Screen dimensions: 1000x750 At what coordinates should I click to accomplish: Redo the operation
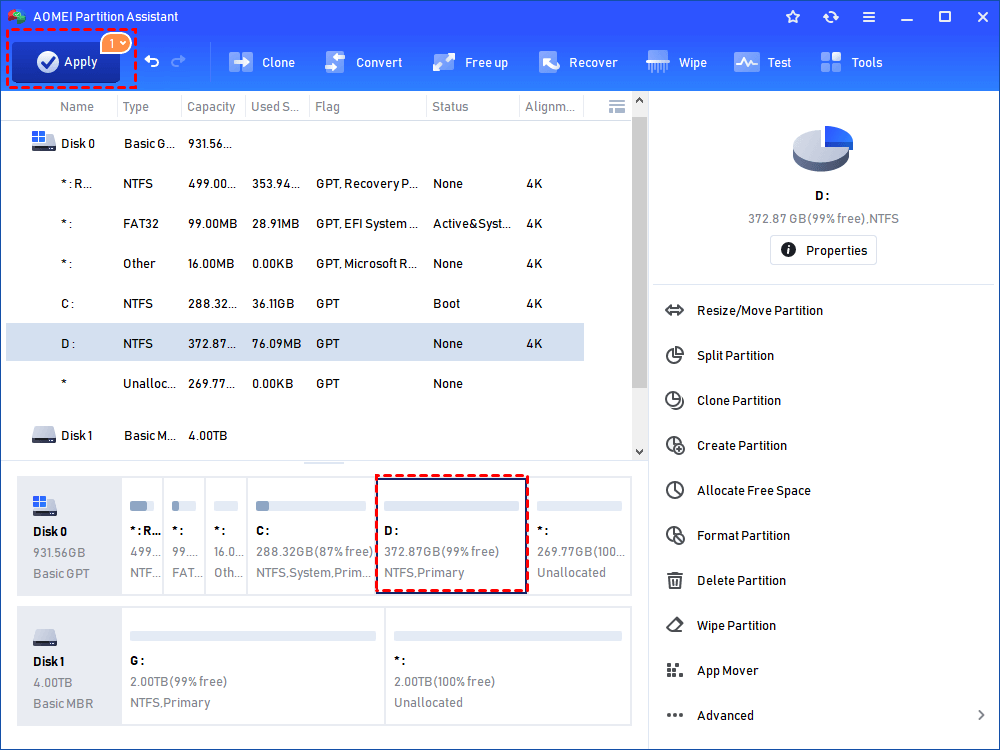pyautogui.click(x=179, y=61)
